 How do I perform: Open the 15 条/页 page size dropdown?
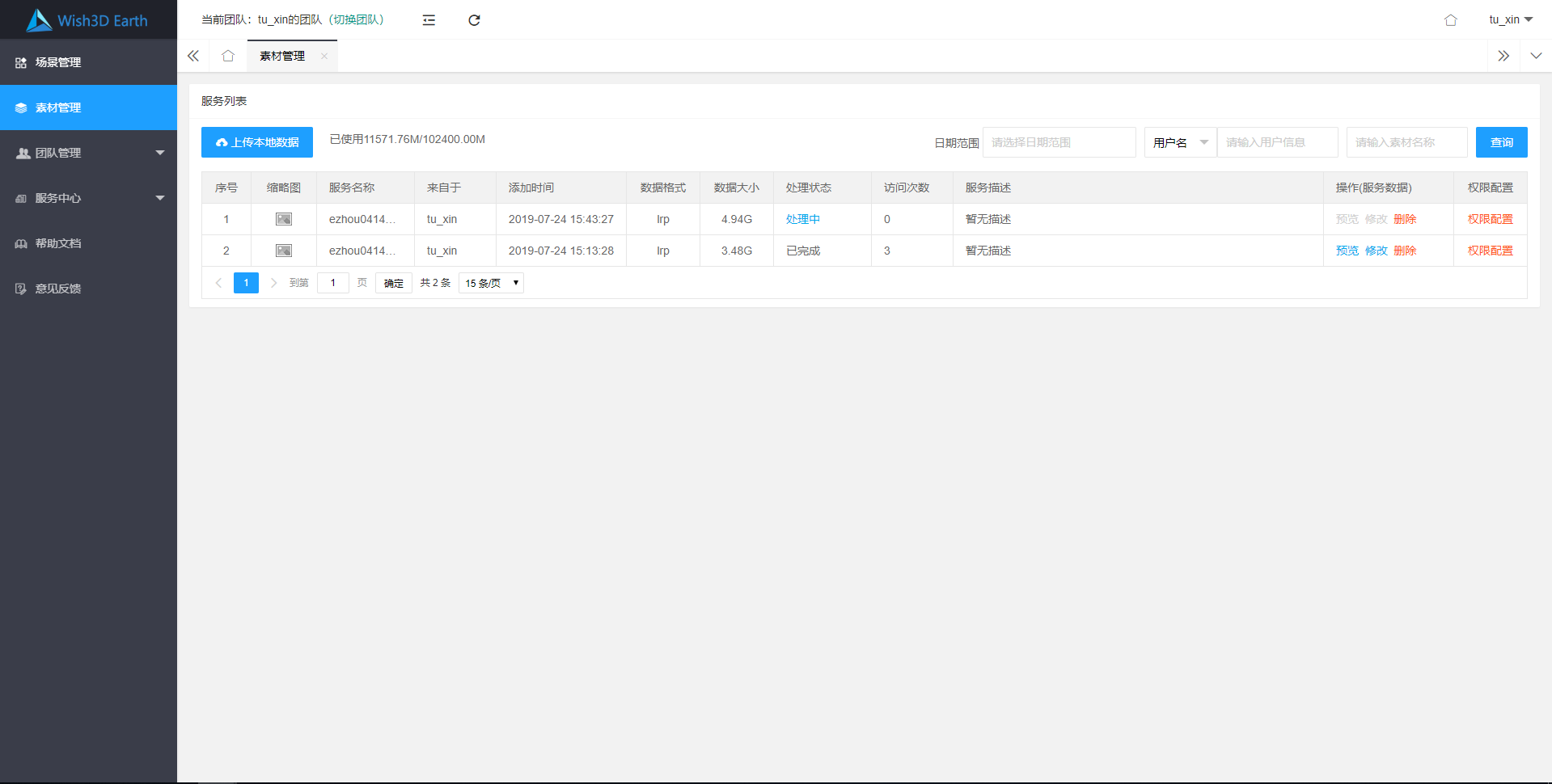click(491, 283)
